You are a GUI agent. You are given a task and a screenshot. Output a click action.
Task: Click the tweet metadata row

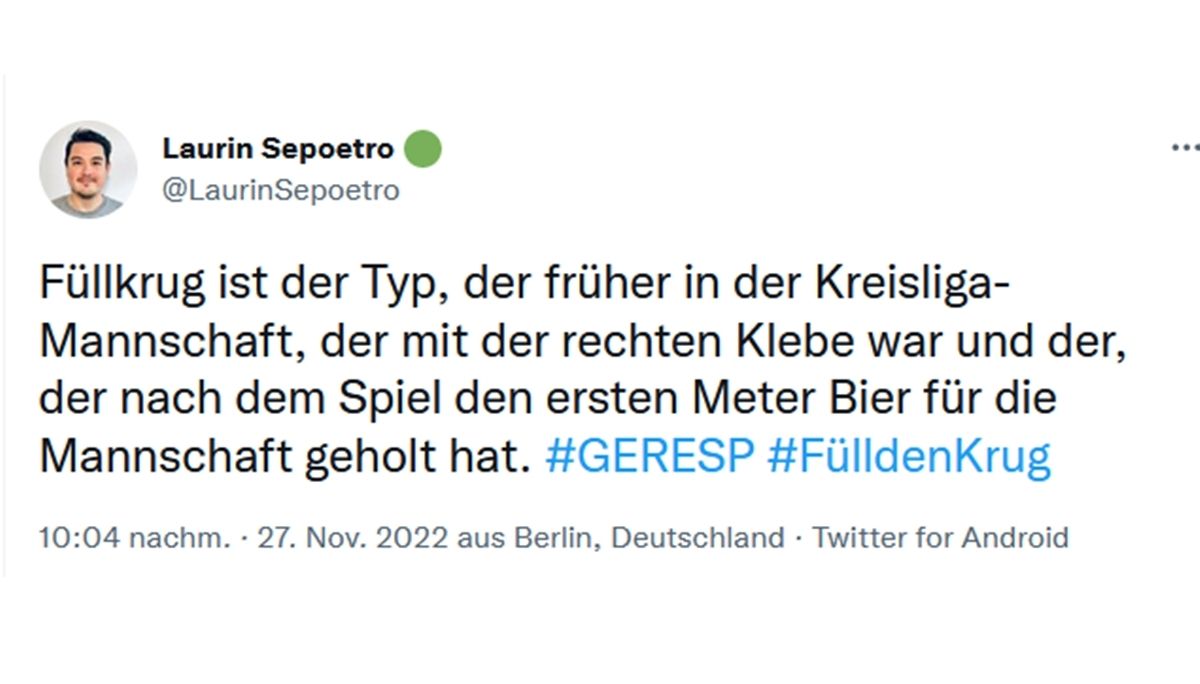(550, 537)
